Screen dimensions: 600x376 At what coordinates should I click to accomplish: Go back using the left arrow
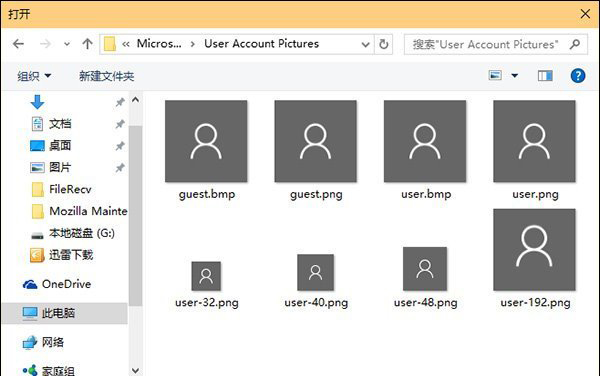pyautogui.click(x=18, y=44)
